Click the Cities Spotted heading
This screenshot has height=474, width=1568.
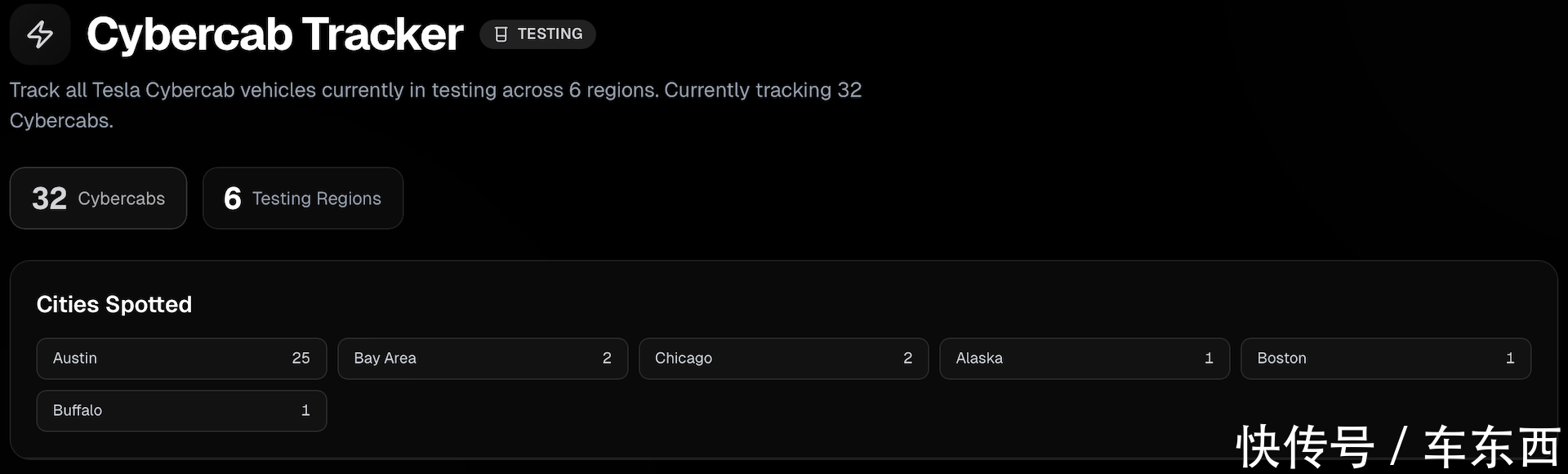(x=114, y=305)
